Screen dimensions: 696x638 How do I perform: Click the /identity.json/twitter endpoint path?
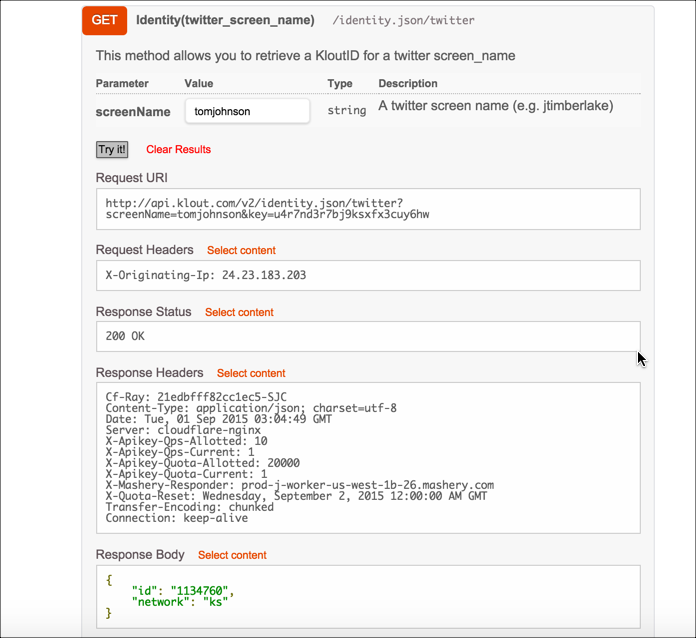[x=403, y=21]
